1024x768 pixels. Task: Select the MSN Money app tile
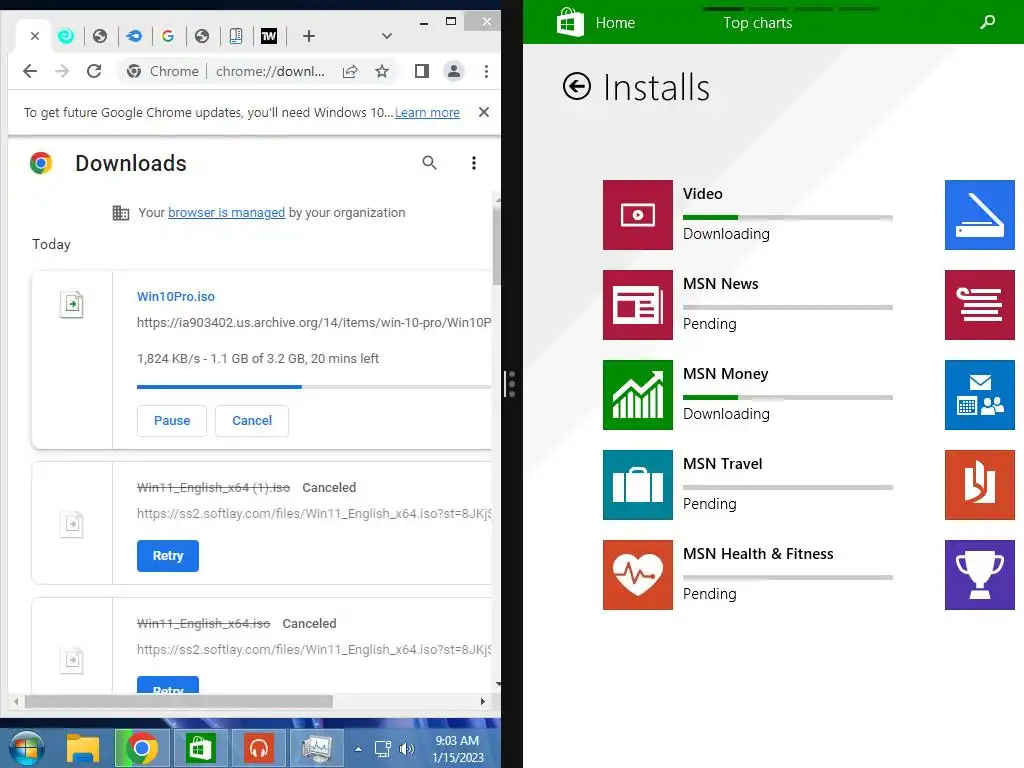point(638,395)
